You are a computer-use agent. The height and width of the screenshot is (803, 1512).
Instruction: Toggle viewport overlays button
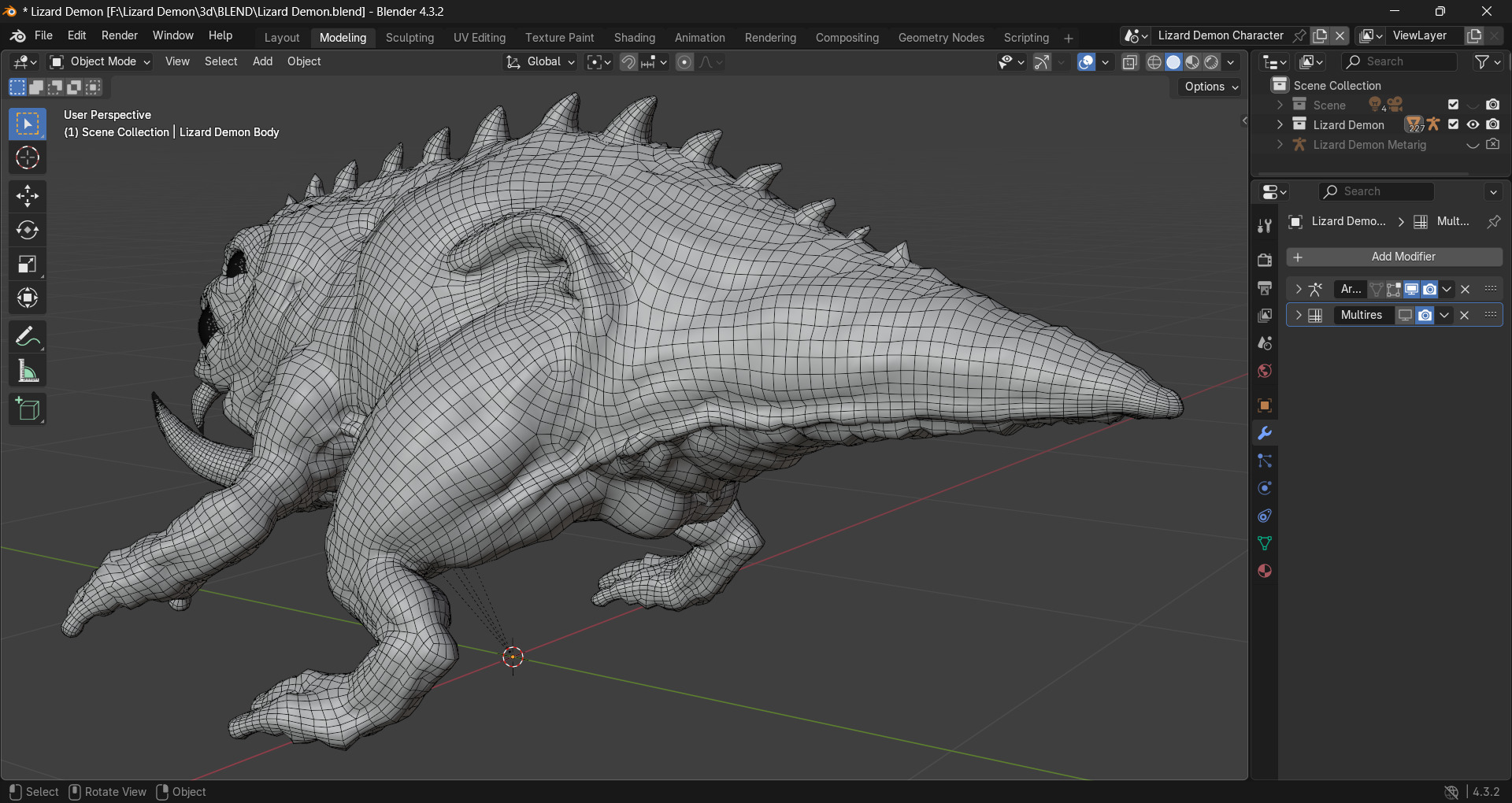point(1086,62)
